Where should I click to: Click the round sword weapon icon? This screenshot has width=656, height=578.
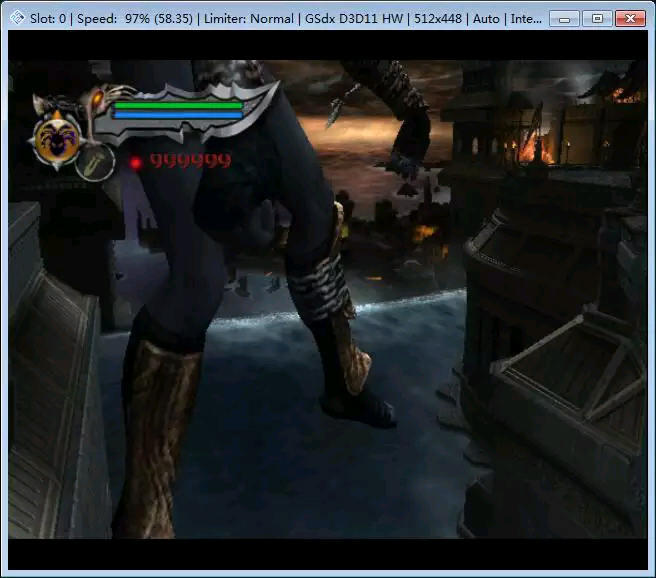point(95,163)
